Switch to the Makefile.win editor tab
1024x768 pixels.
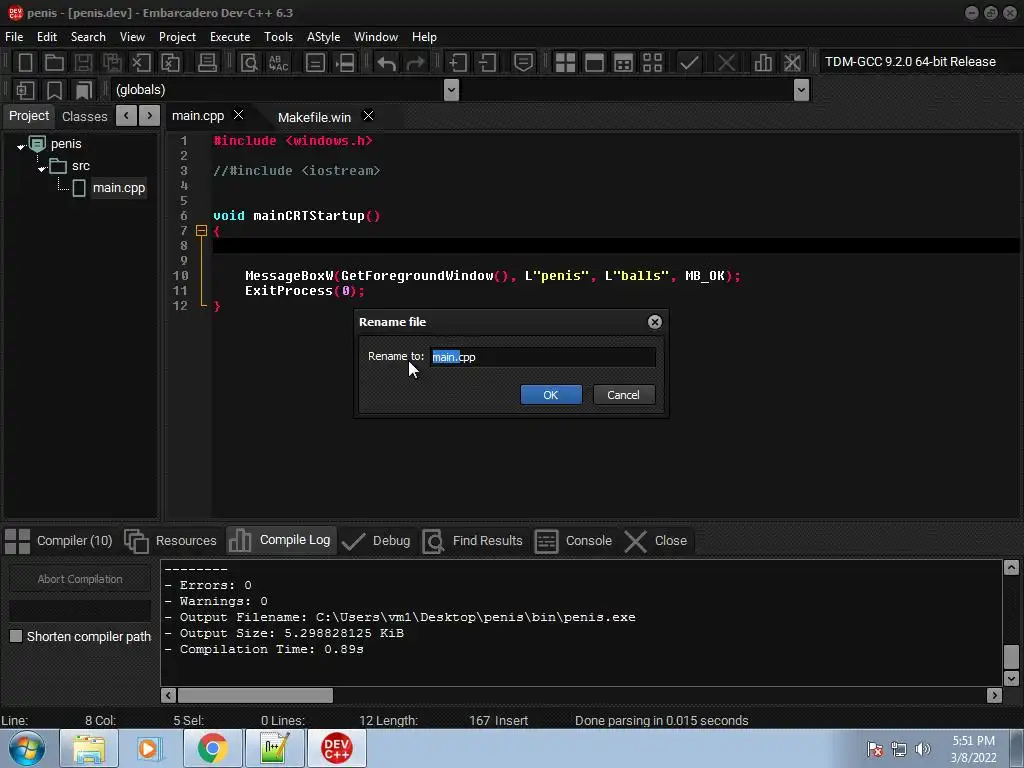click(x=314, y=118)
